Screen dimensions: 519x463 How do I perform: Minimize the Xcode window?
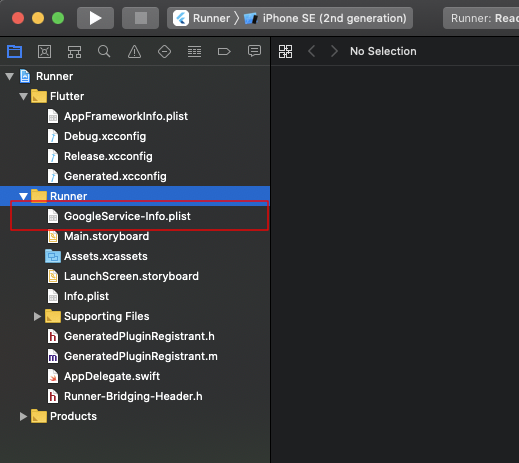[x=38, y=18]
